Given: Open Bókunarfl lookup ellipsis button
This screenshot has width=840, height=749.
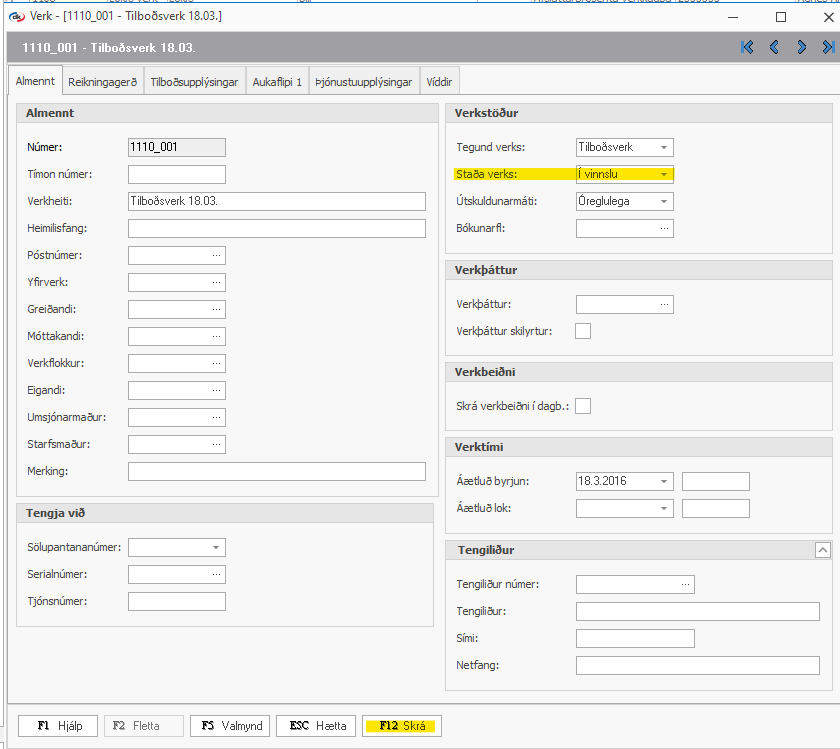Looking at the screenshot, I should coord(664,229).
